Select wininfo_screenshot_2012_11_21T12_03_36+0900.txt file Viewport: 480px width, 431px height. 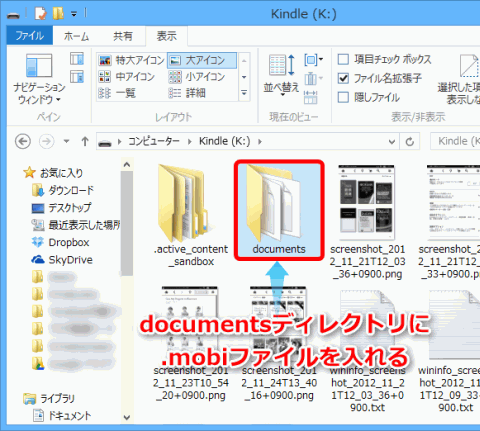point(367,350)
